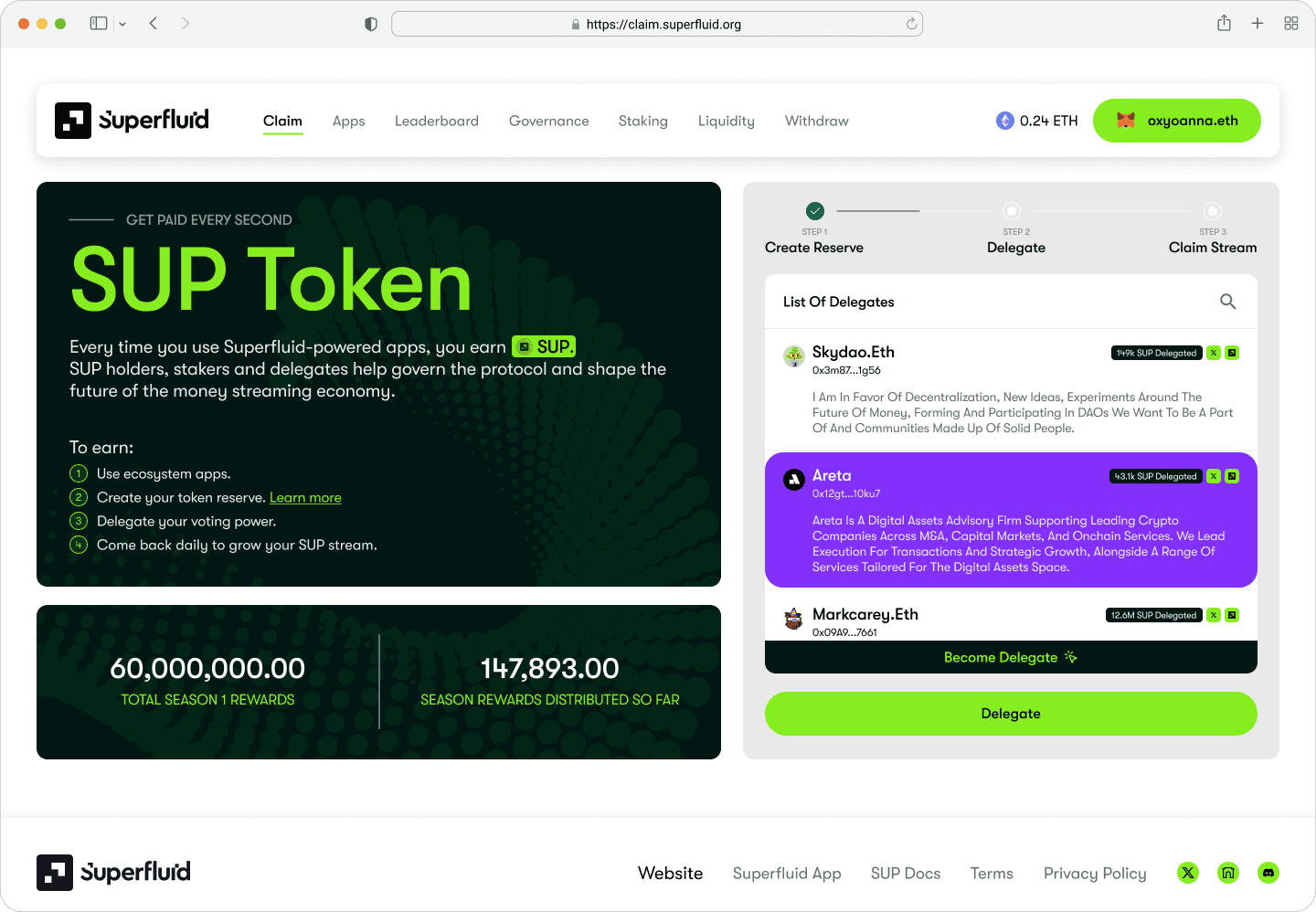Go forward with browser forward arrow

coord(186,24)
